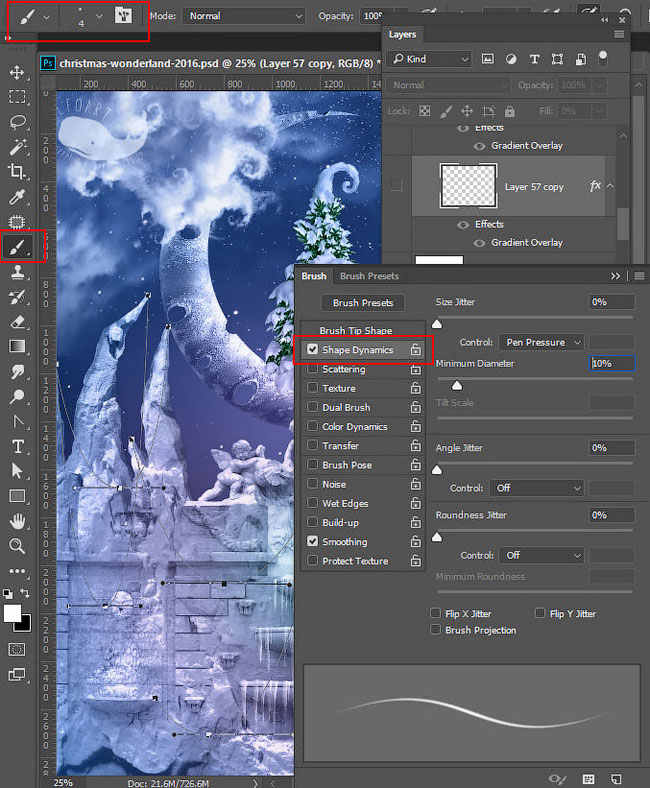650x788 pixels.
Task: Open Roundness Jitter Control dropdown
Action: point(541,555)
